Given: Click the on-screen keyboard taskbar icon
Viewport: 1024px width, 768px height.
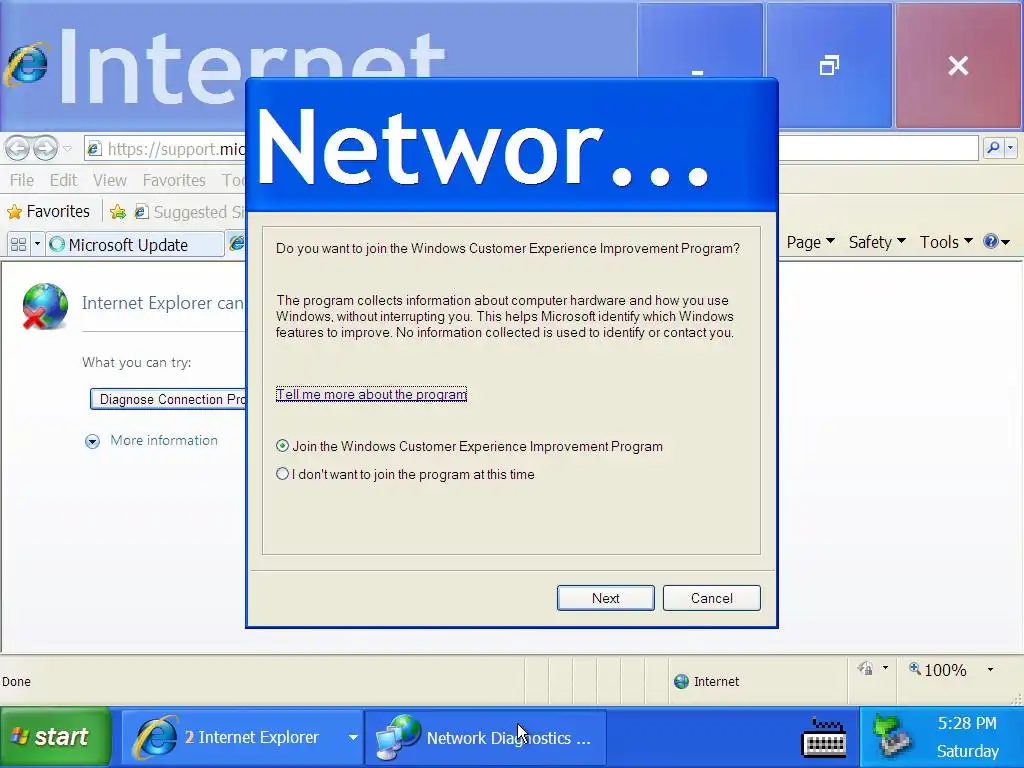Looking at the screenshot, I should 824,737.
